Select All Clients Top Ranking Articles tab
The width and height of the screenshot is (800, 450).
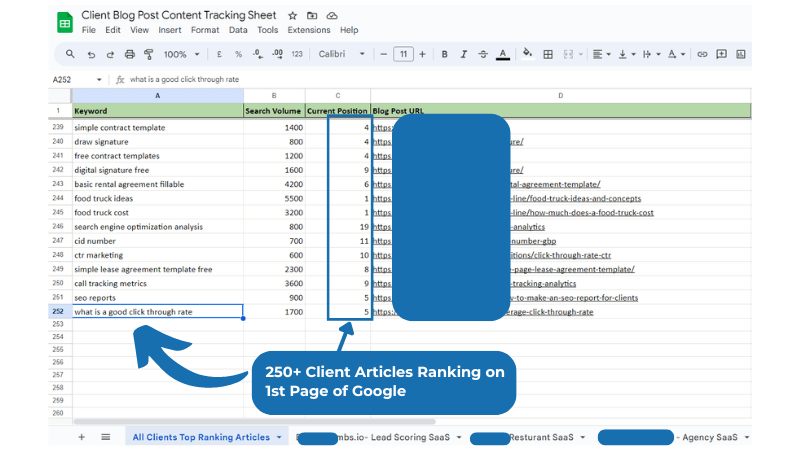pyautogui.click(x=201, y=437)
